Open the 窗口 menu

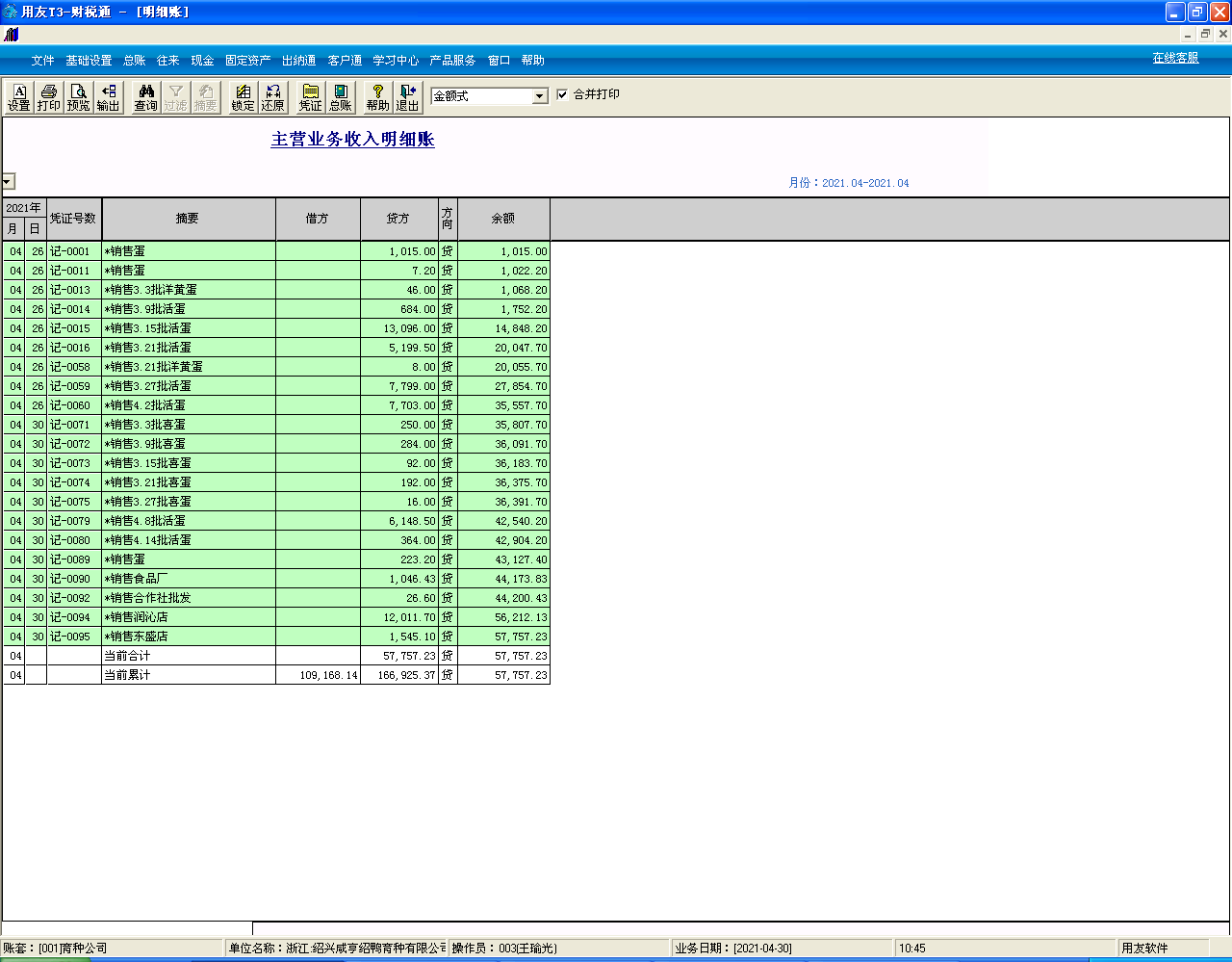coord(500,60)
